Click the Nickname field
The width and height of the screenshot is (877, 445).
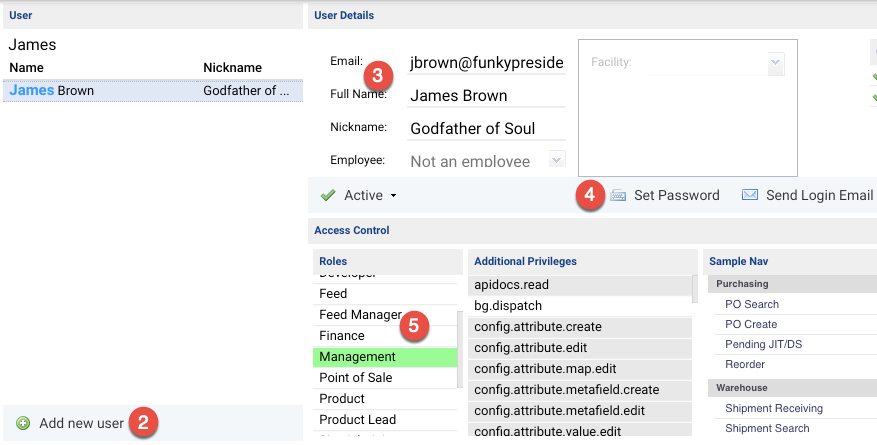click(486, 128)
